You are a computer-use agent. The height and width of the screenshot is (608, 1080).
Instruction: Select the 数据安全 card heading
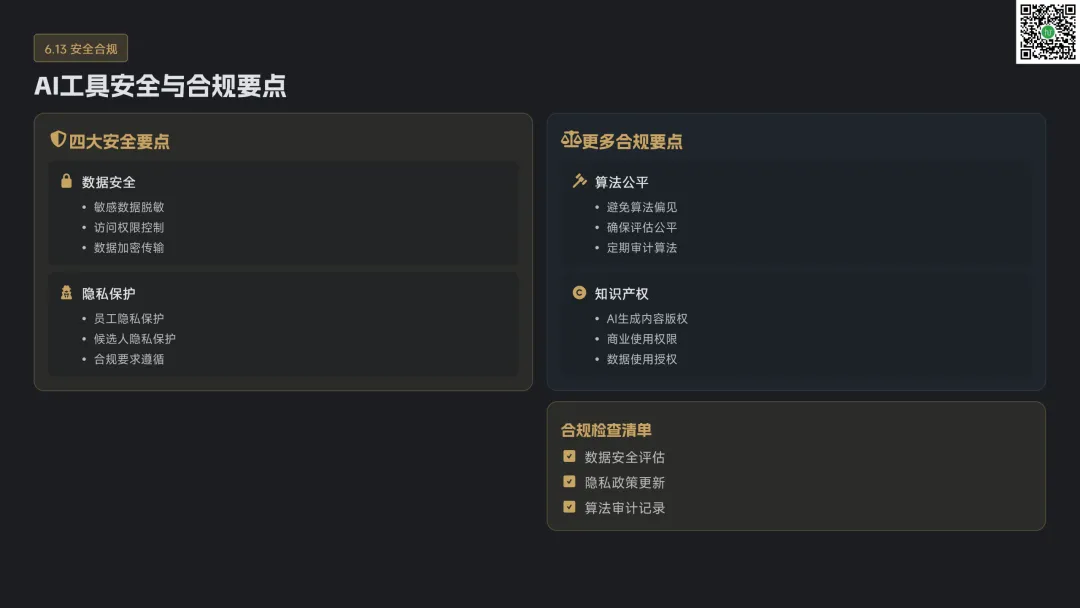pos(109,182)
